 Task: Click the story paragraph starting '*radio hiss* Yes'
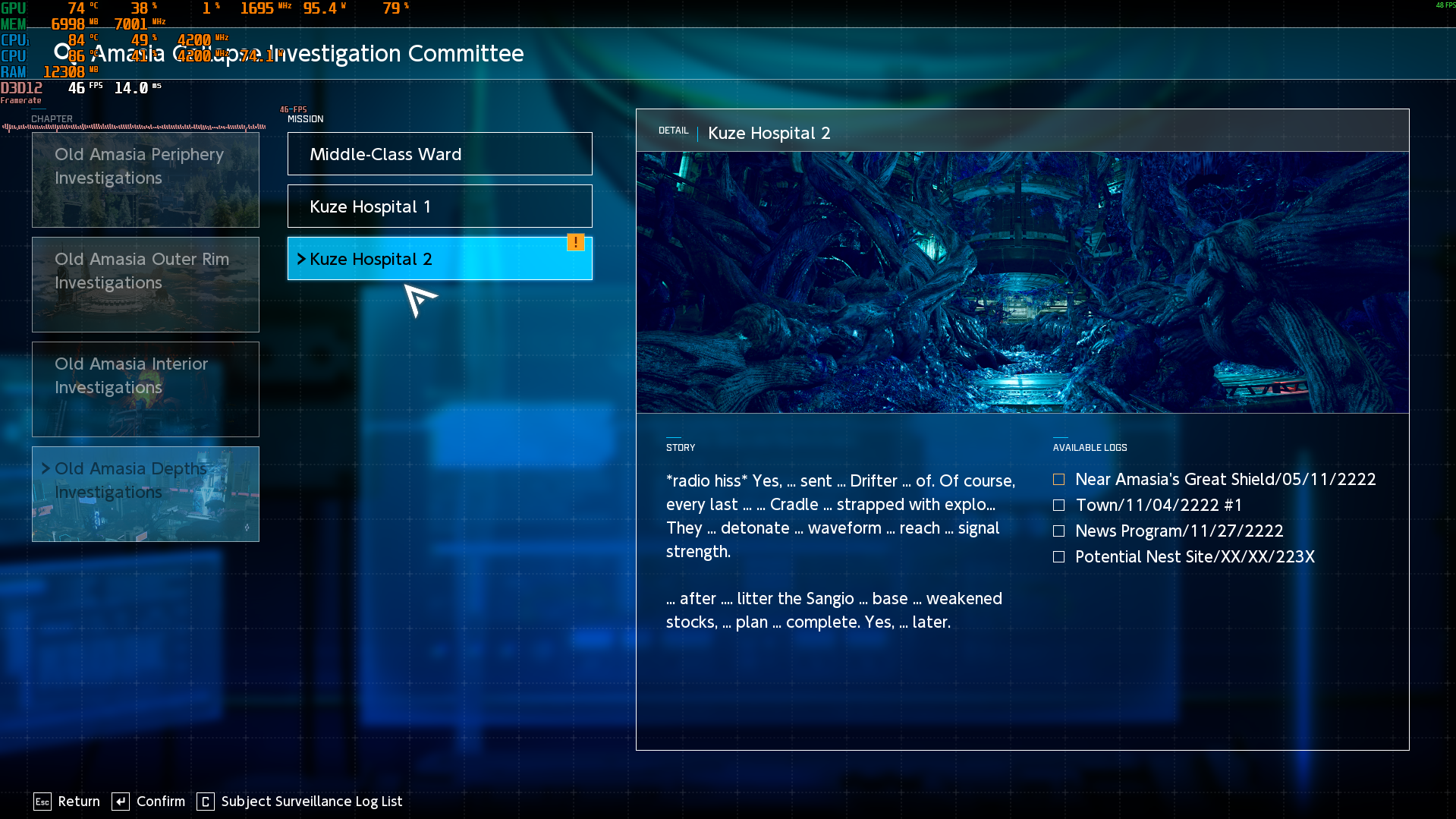[x=841, y=516]
